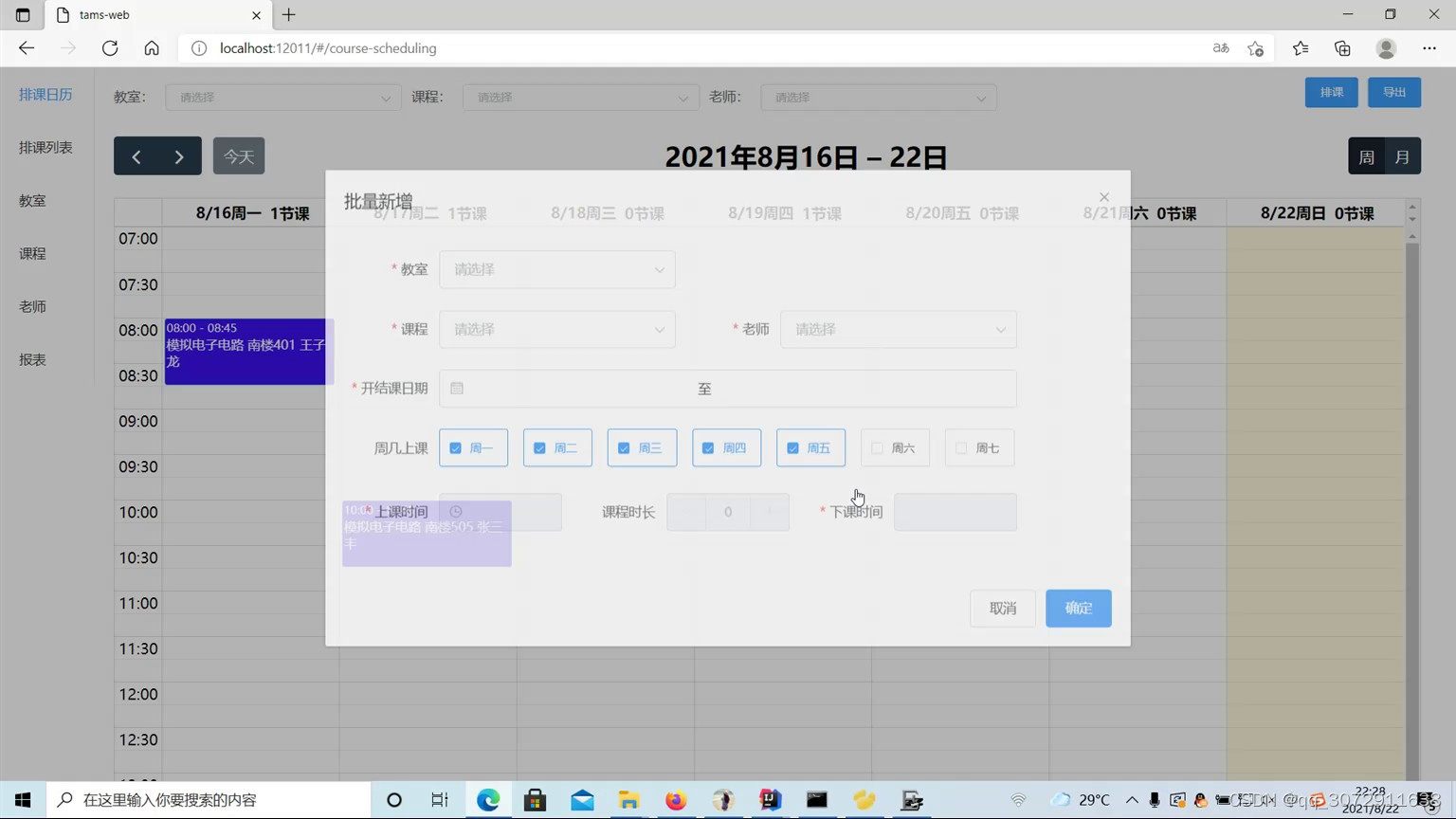Click the 课程时长 number input
The height and width of the screenshot is (819, 1456).
coord(728,512)
